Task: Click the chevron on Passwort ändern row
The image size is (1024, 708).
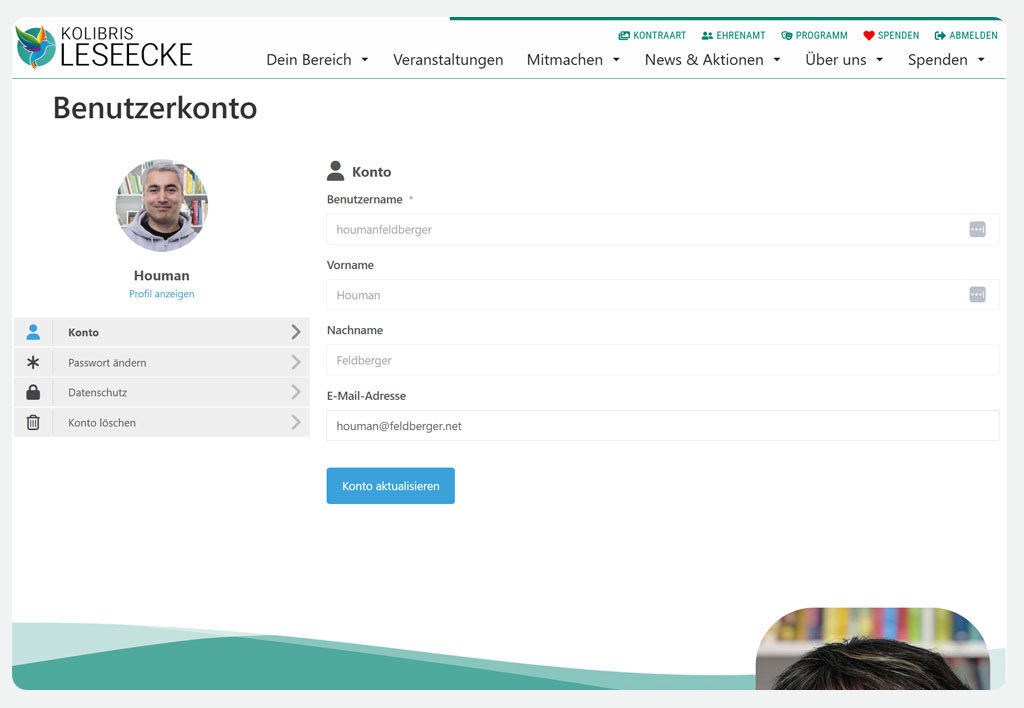Action: 296,362
